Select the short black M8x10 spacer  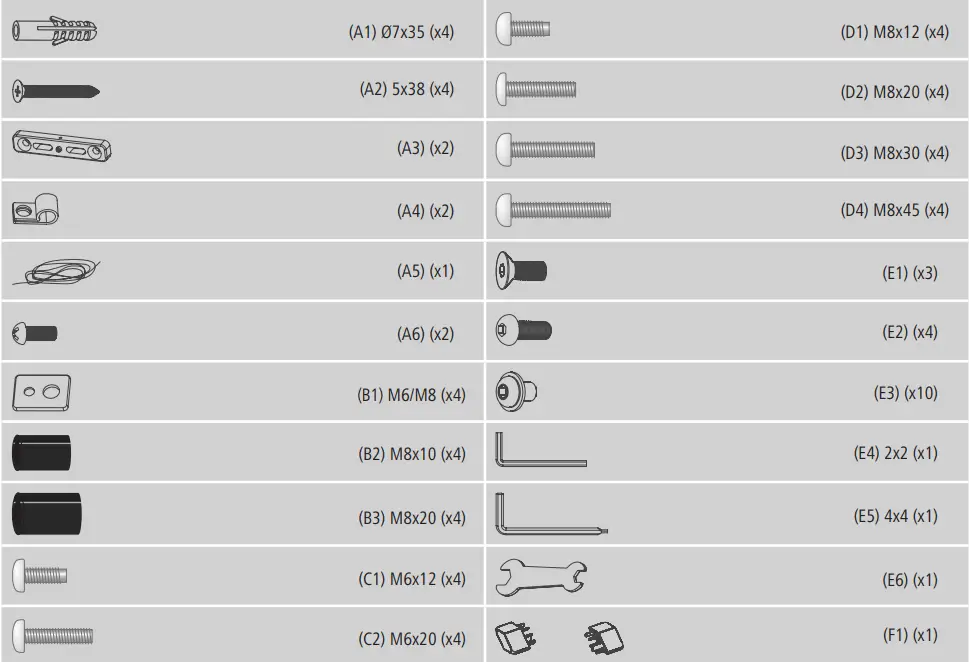click(42, 452)
